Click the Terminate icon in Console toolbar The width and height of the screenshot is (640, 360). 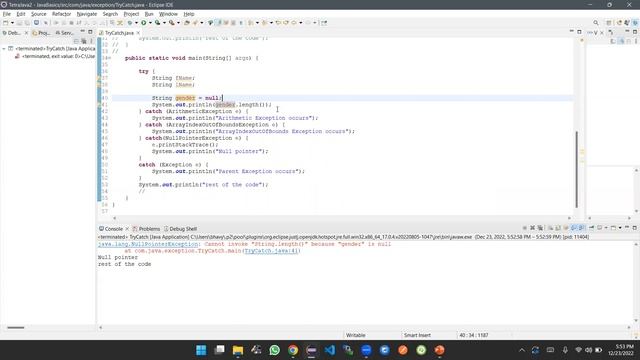(x=524, y=228)
